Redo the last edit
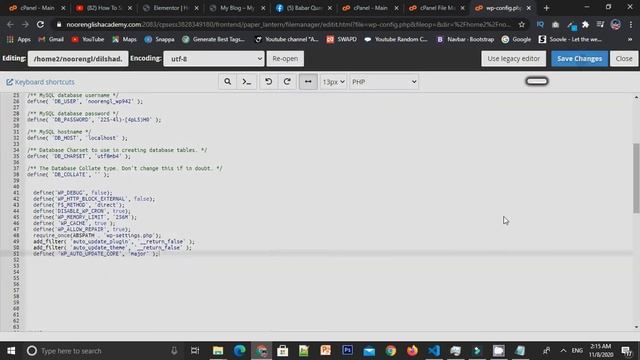The image size is (640, 360). 287,82
